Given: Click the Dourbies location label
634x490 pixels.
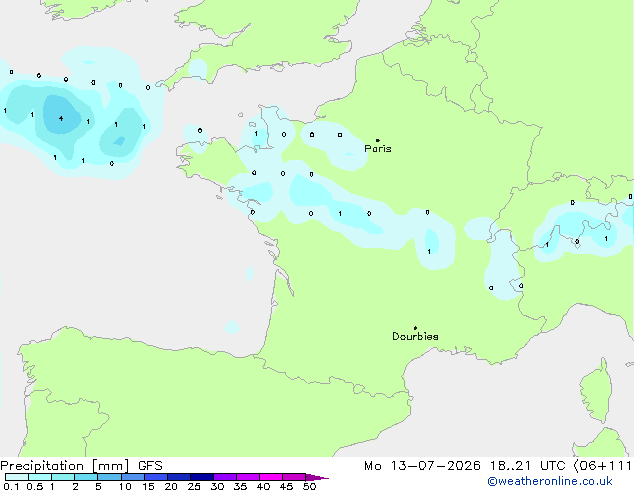Looking at the screenshot, I should point(415,336).
